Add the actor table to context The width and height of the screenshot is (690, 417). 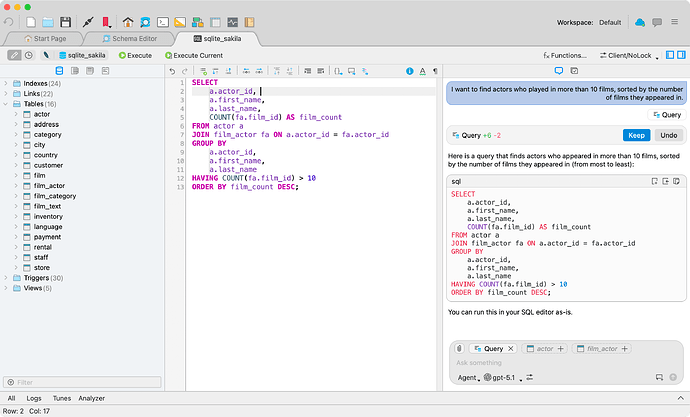click(561, 348)
